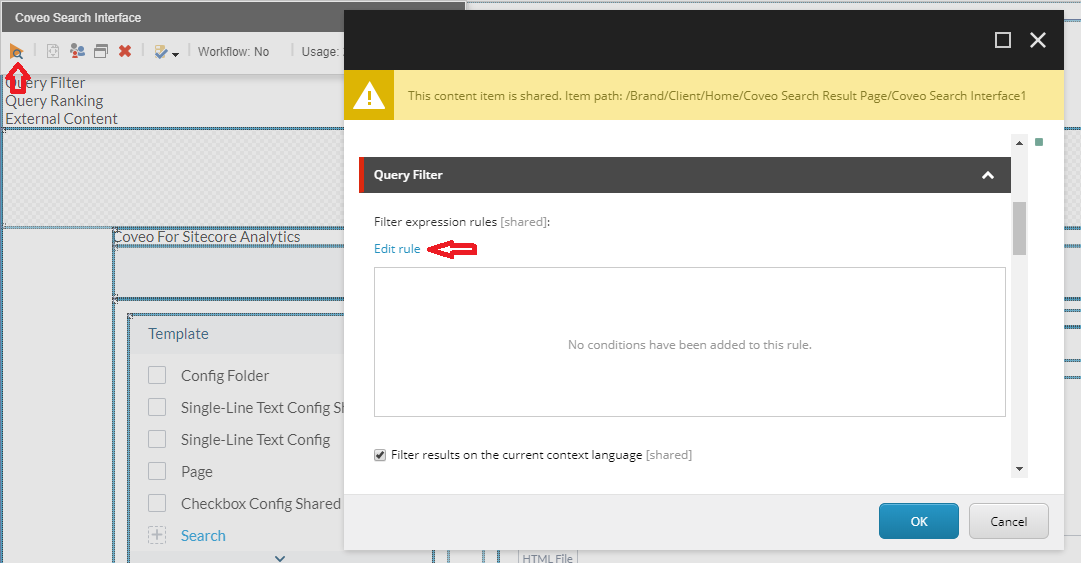This screenshot has height=563, width=1081.
Task: Click OK in the dialog
Action: [918, 521]
